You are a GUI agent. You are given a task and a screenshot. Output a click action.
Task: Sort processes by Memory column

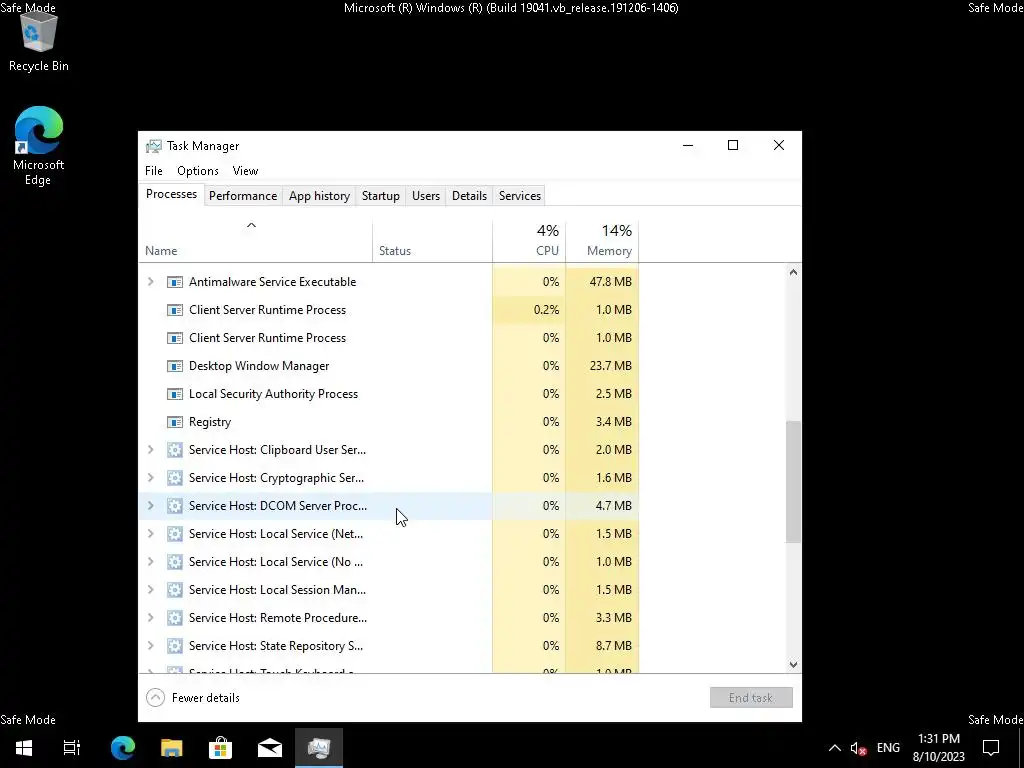coord(602,242)
